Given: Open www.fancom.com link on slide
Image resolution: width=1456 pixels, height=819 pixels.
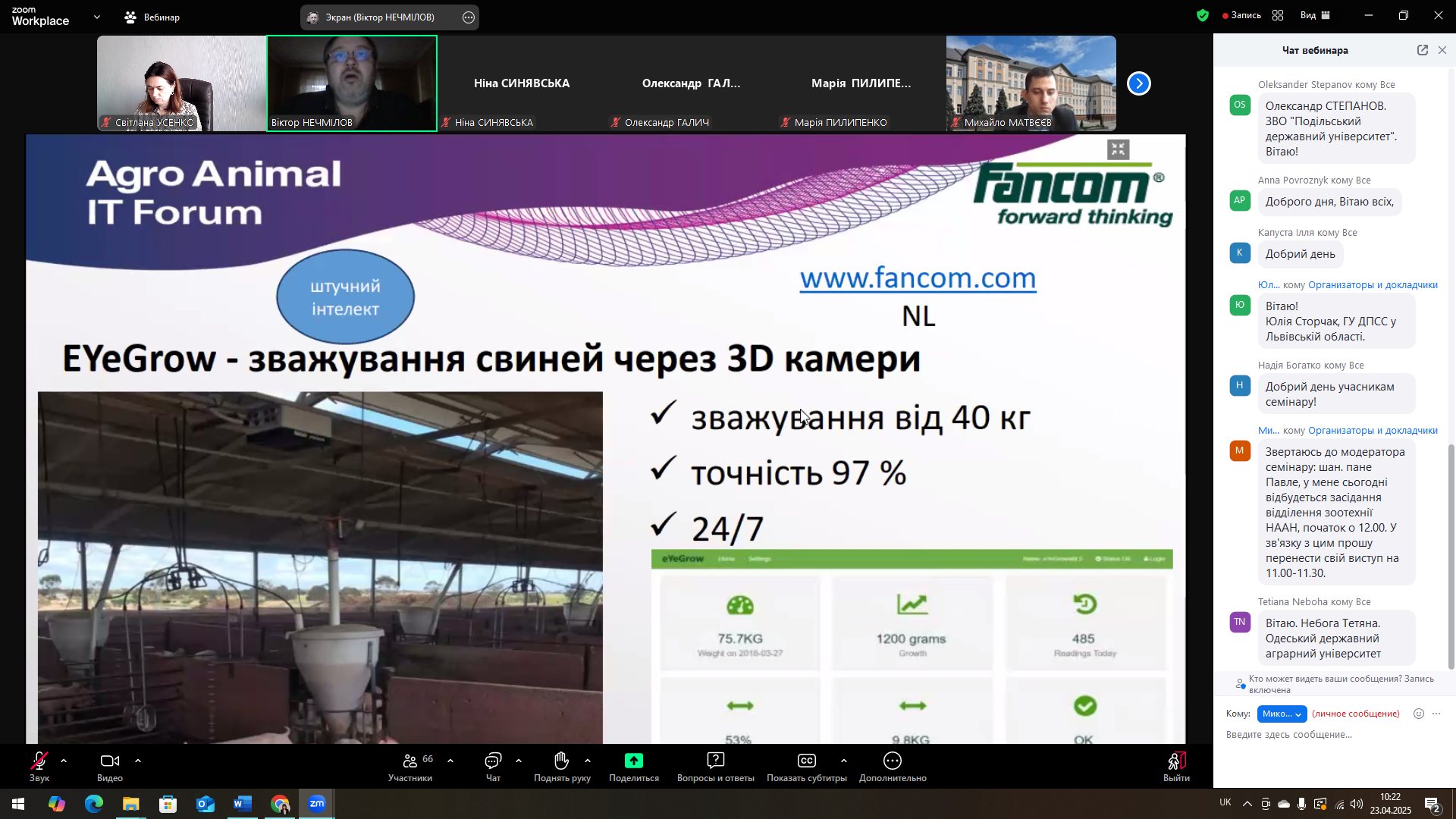Looking at the screenshot, I should [918, 278].
